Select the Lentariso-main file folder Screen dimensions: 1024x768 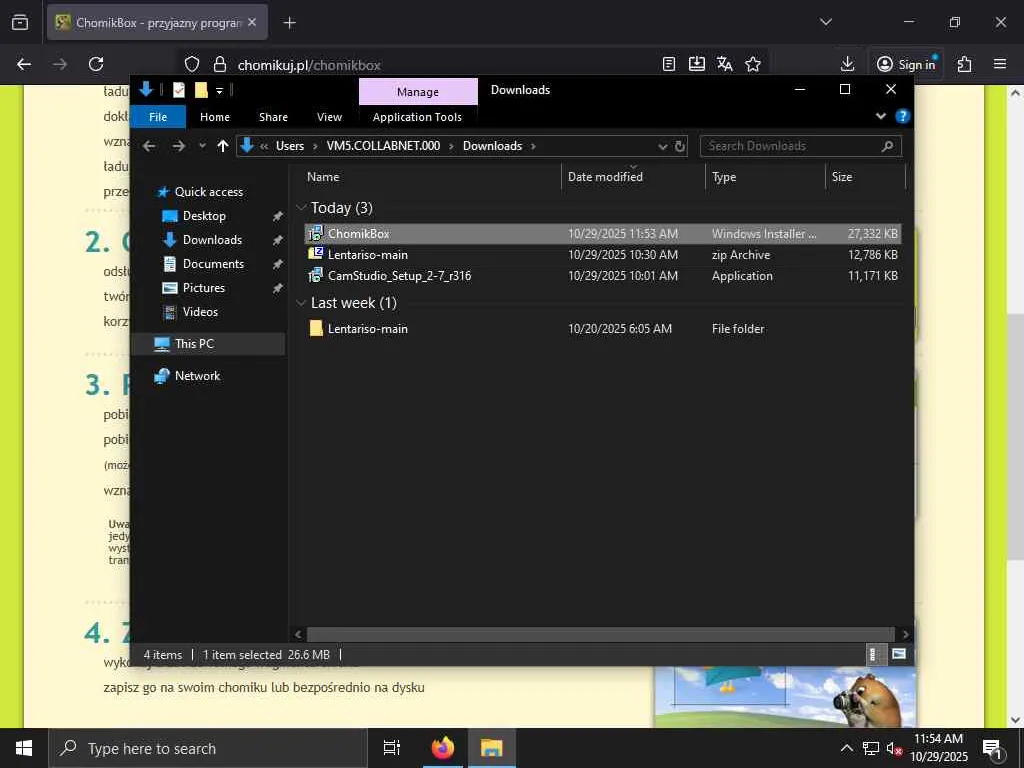tap(603, 328)
